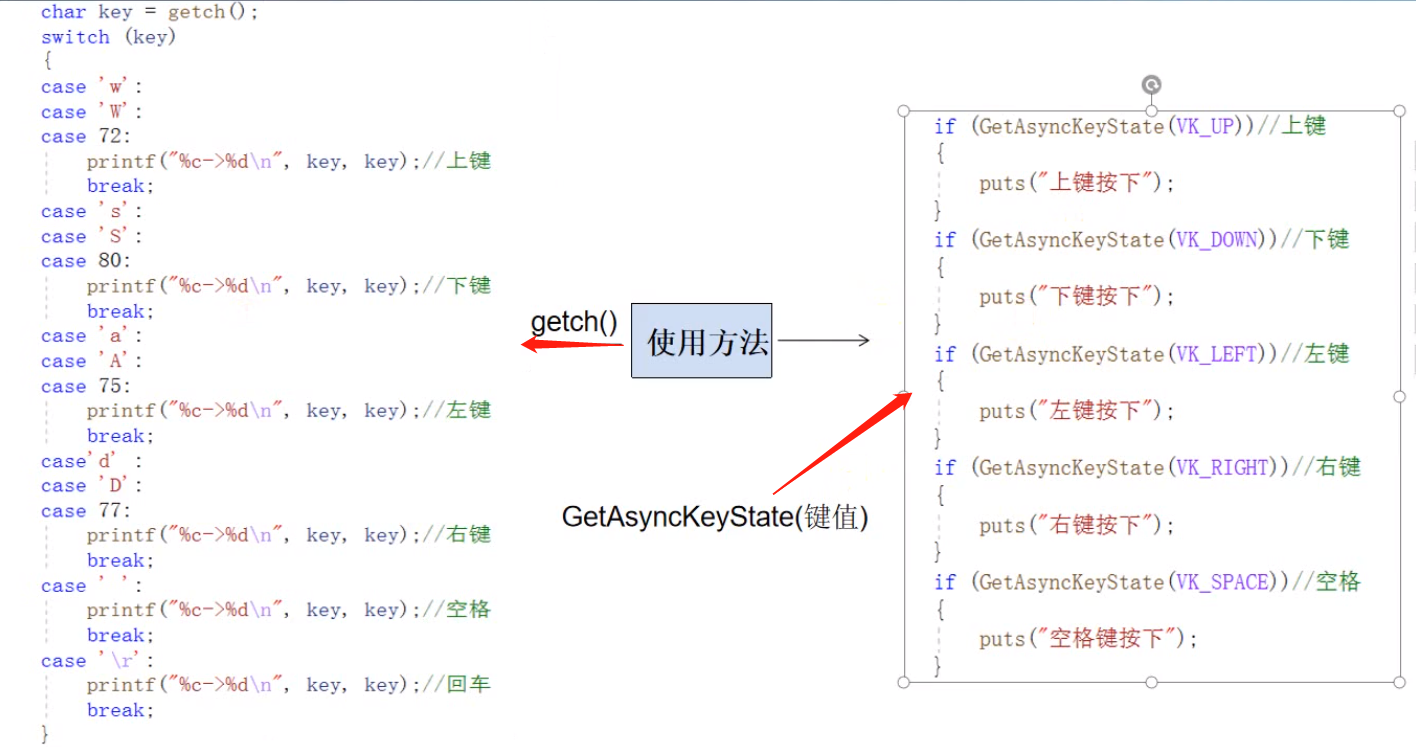Viewport: 1416px width, 747px height.
Task: Click the puts("上键按下") line
Action: pos(1077,183)
